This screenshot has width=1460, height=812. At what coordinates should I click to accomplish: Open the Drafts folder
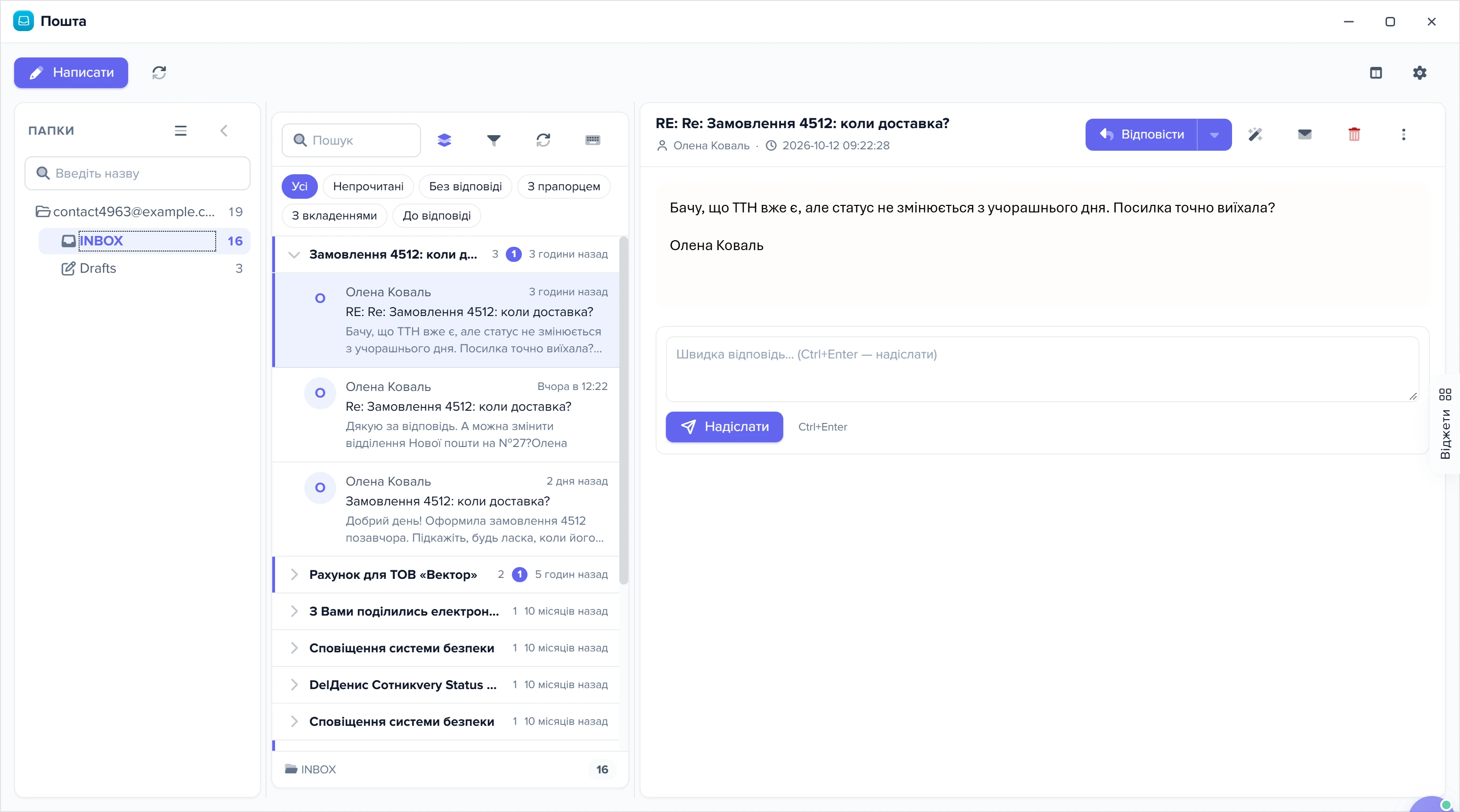pyautogui.click(x=145, y=268)
